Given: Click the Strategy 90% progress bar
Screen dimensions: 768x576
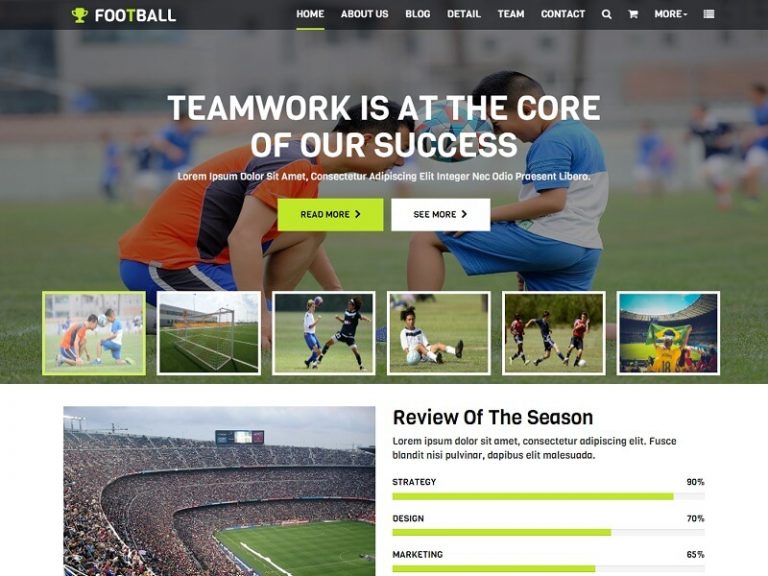Looking at the screenshot, I should (x=548, y=497).
